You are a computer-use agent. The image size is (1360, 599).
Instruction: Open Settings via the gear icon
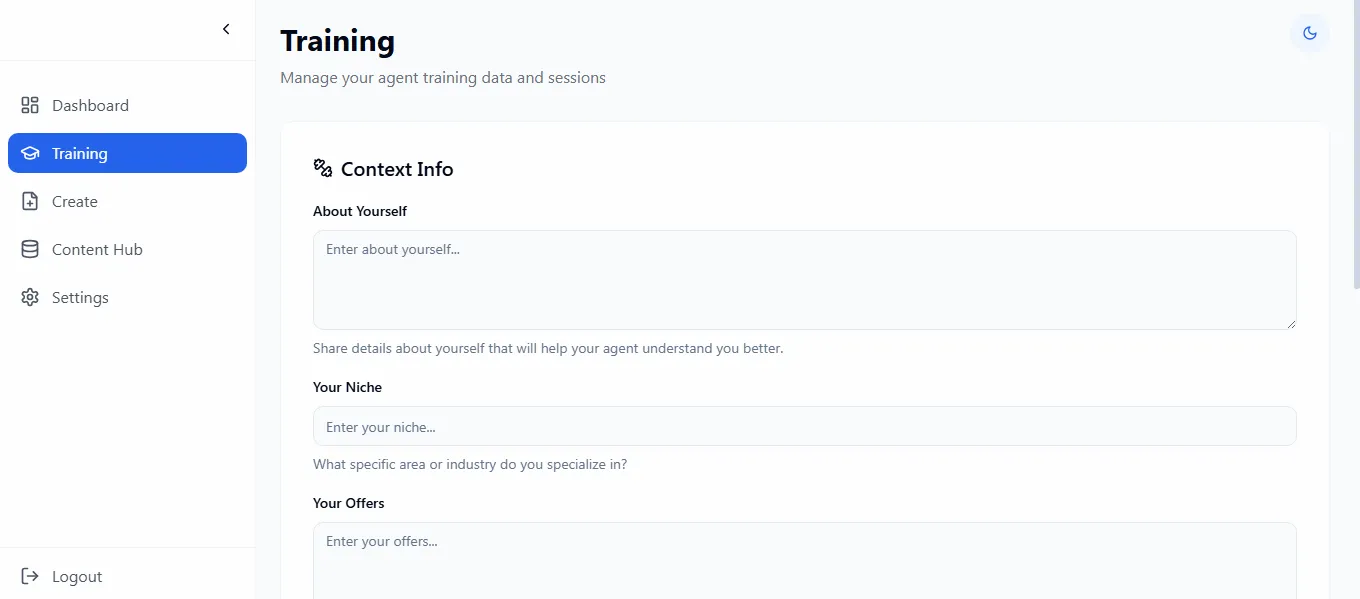click(30, 297)
